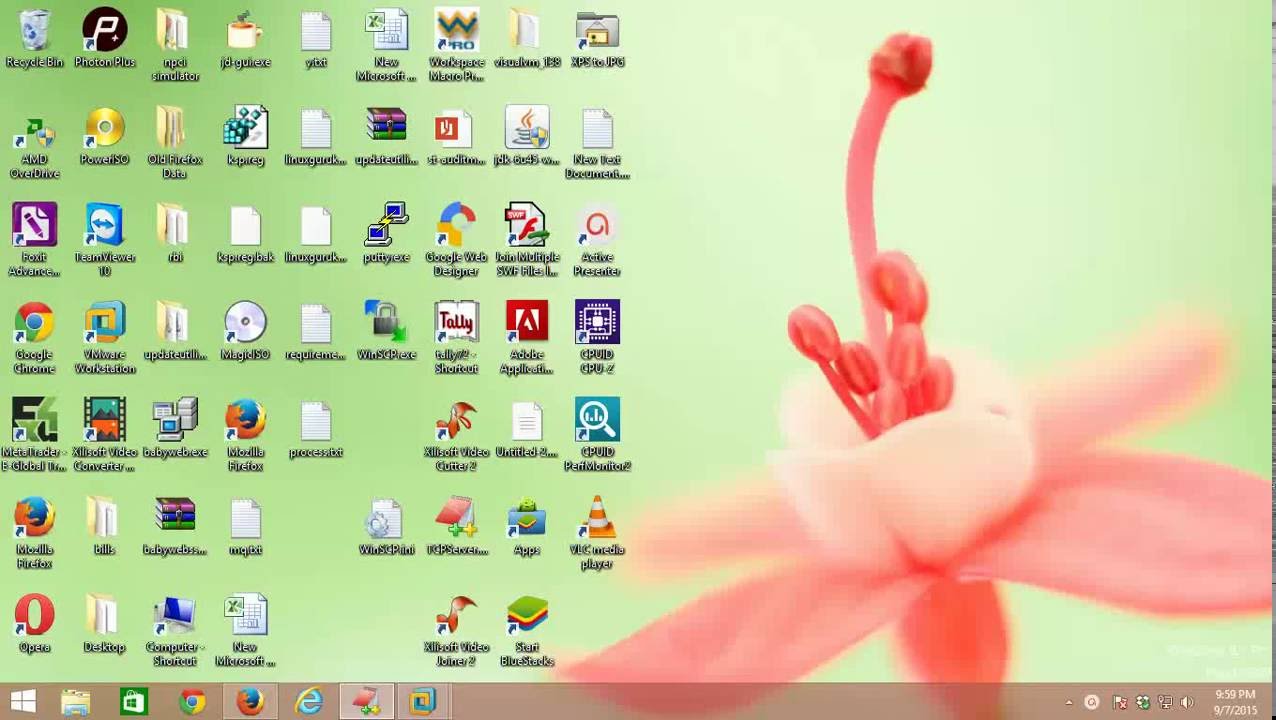Select the VMware Workstation desktop shortcut

pyautogui.click(x=105, y=323)
